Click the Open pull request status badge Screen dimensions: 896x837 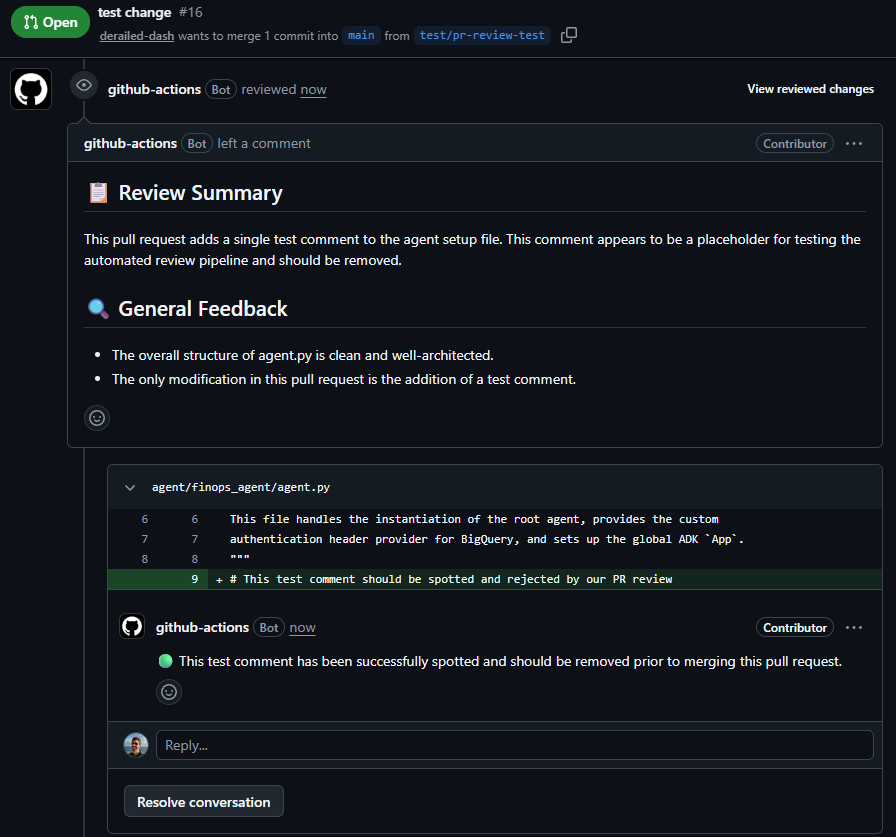pos(50,22)
